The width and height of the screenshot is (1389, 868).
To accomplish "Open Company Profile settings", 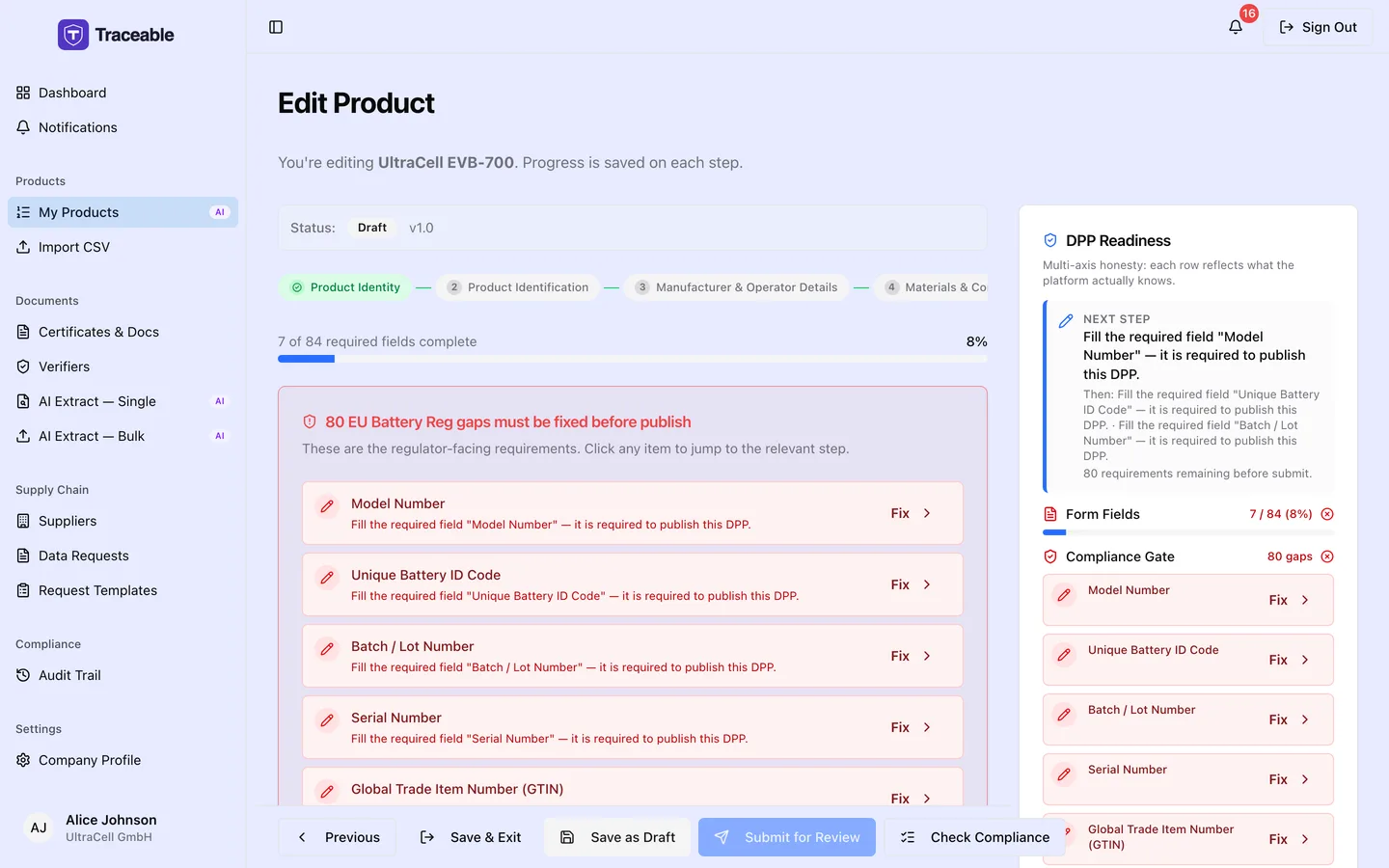I will coord(123,760).
